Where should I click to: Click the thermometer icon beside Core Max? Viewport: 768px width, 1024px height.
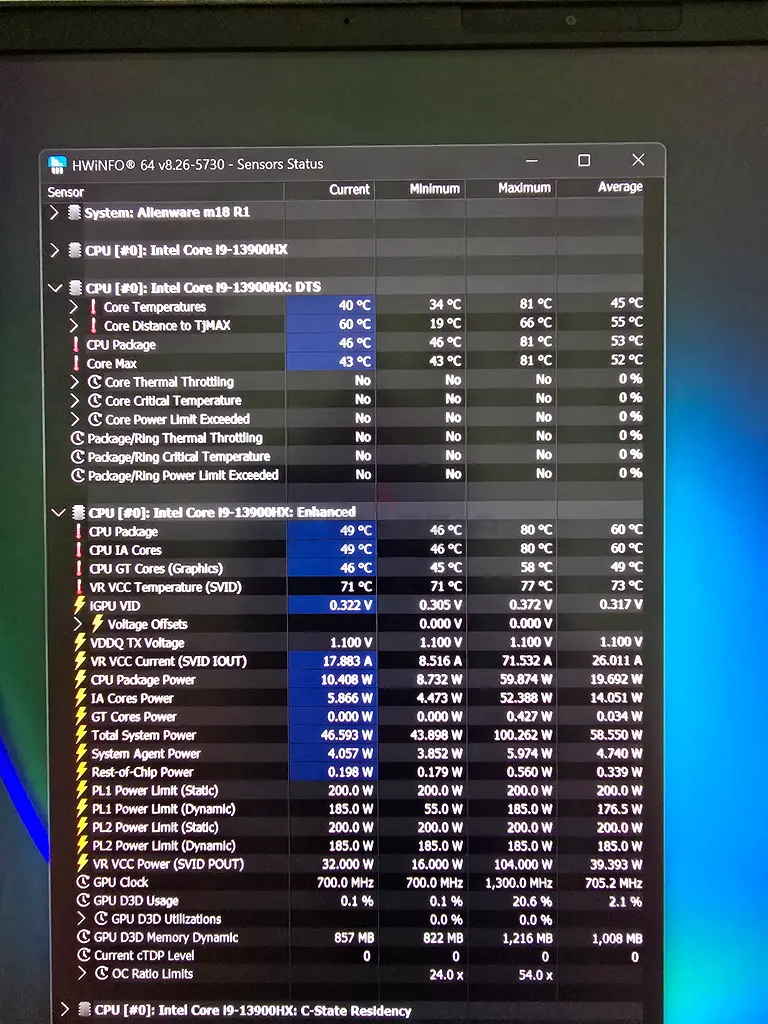[x=76, y=363]
